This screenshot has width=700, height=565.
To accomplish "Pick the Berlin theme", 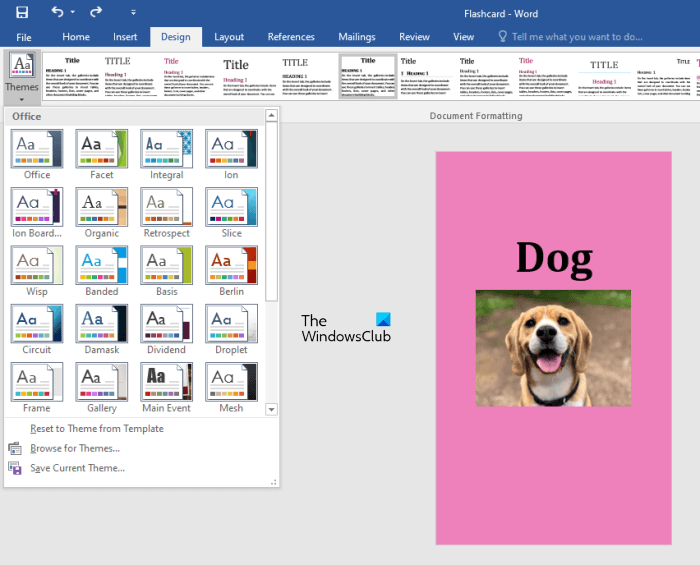I will coord(231,264).
